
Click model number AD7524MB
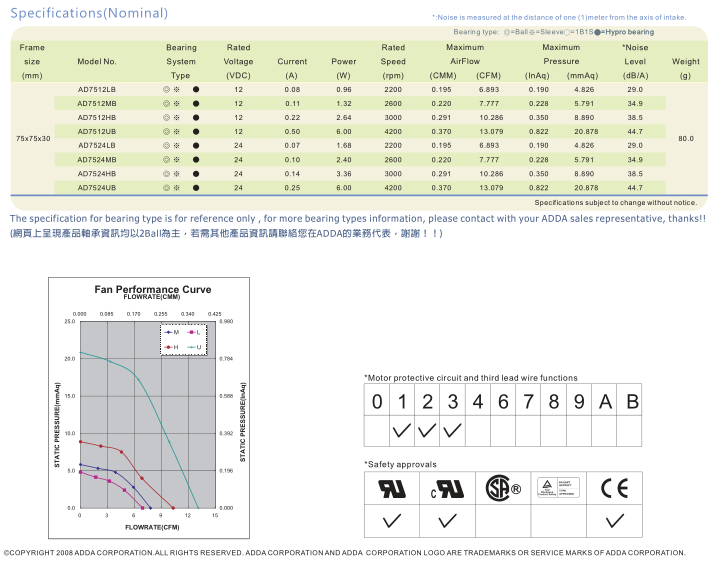(x=97, y=160)
